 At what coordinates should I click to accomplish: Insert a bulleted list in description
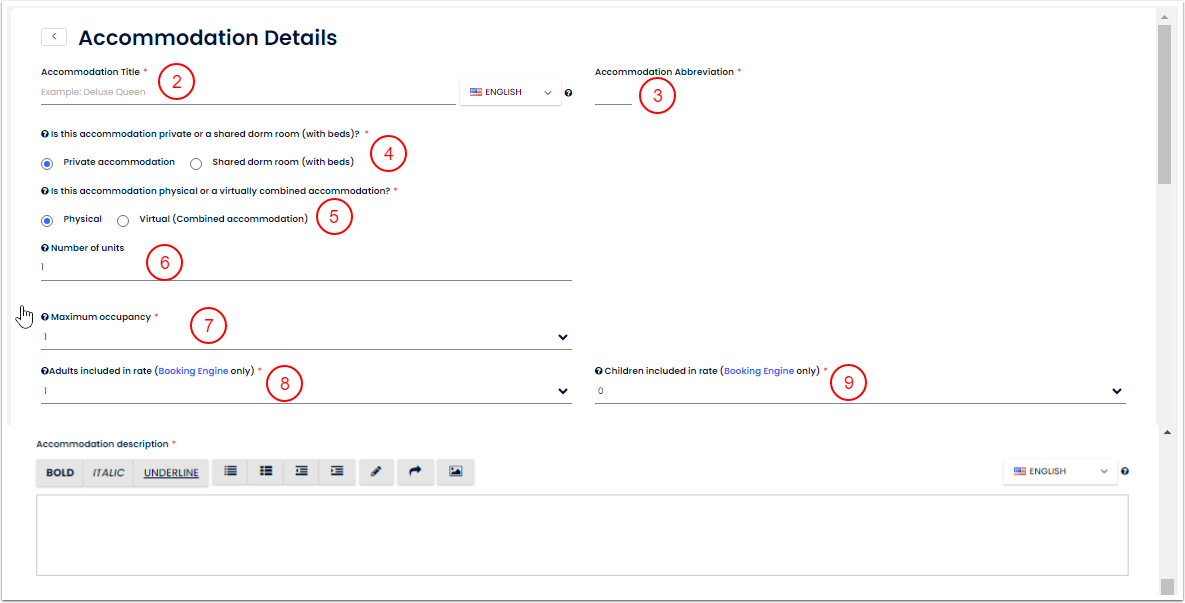coord(231,471)
